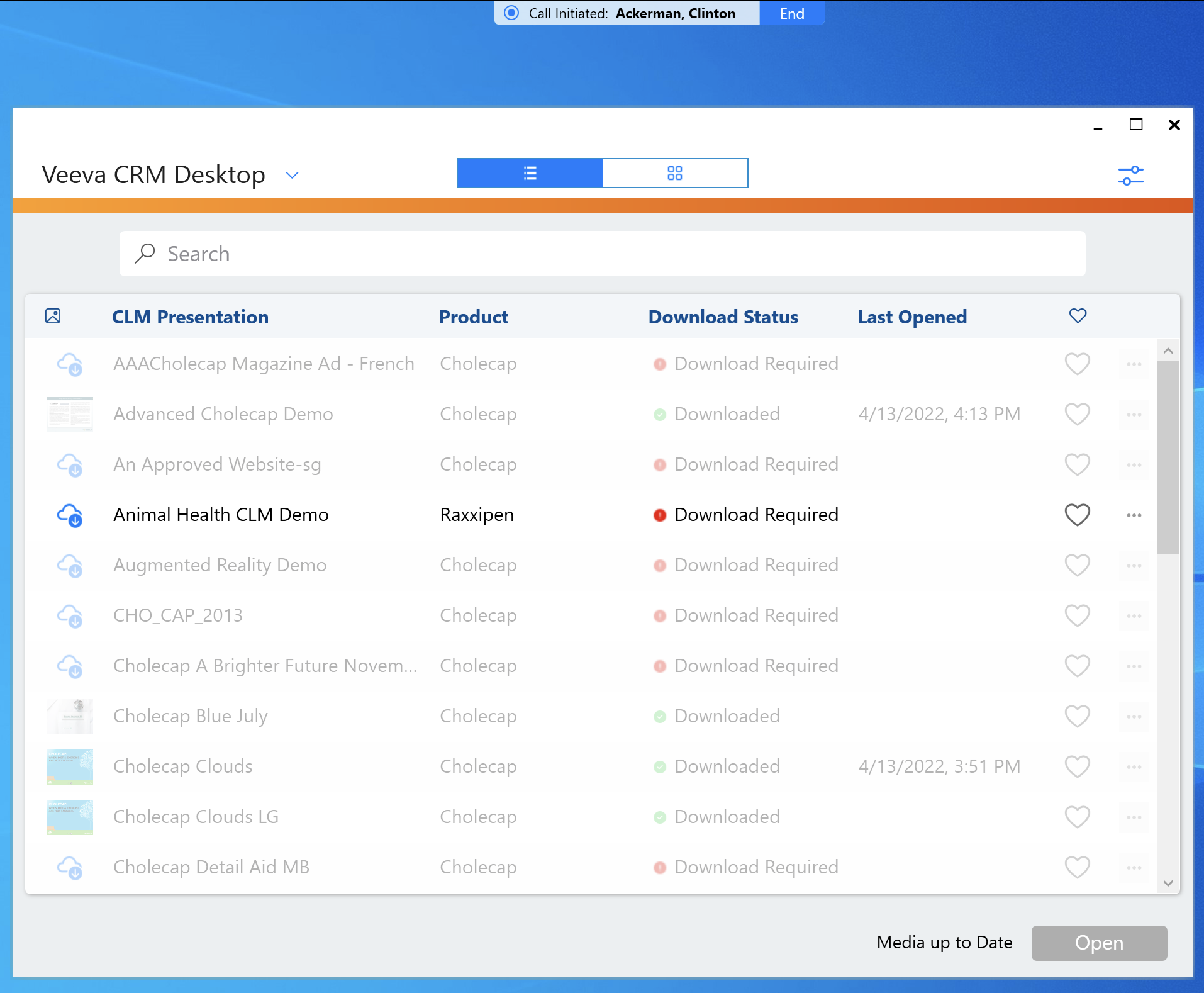Open options menu for Advanced Cholecap Demo
The height and width of the screenshot is (993, 1204).
click(1134, 414)
